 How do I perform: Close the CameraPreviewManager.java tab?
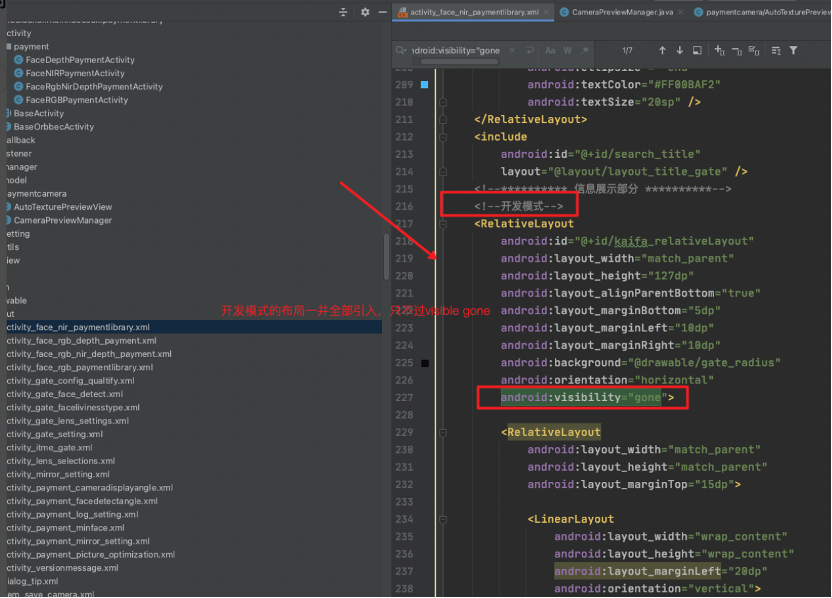click(681, 12)
